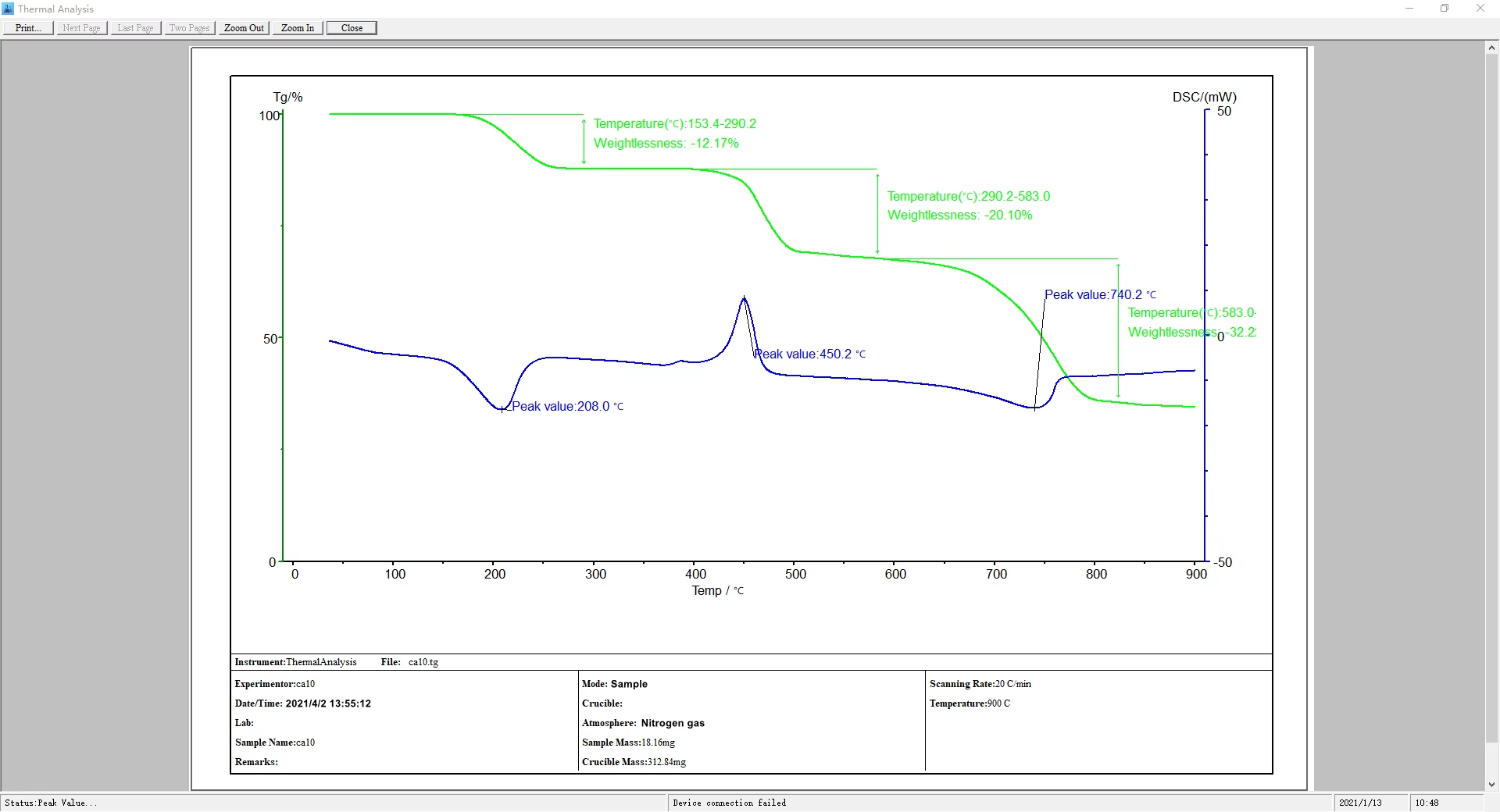Click the Peak value 740.2 °C label
Image resolution: width=1500 pixels, height=812 pixels.
[x=1099, y=295]
